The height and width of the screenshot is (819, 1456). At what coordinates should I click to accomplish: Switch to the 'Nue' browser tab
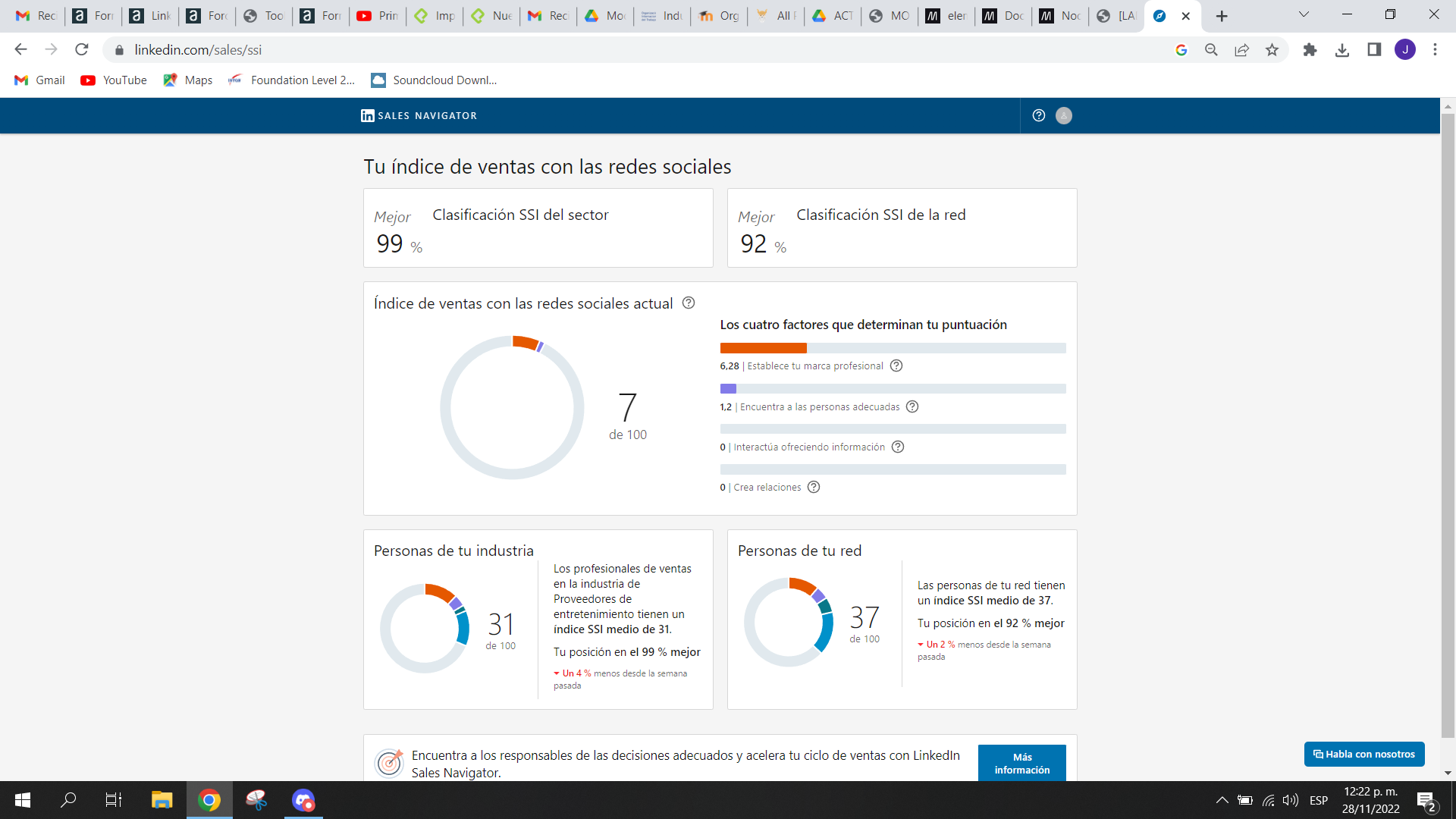(x=491, y=16)
